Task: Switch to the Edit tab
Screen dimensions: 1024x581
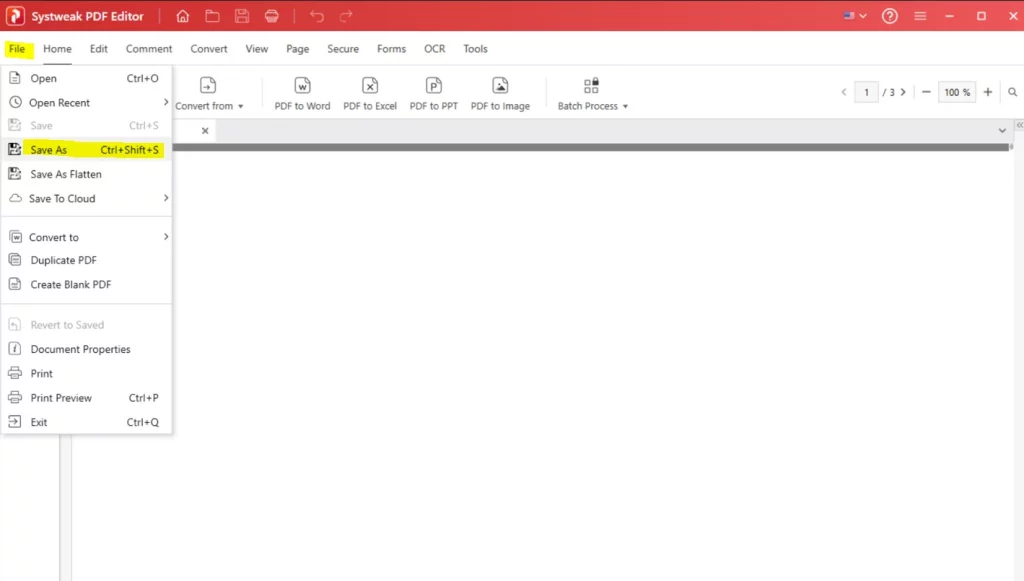Action: pyautogui.click(x=99, y=49)
